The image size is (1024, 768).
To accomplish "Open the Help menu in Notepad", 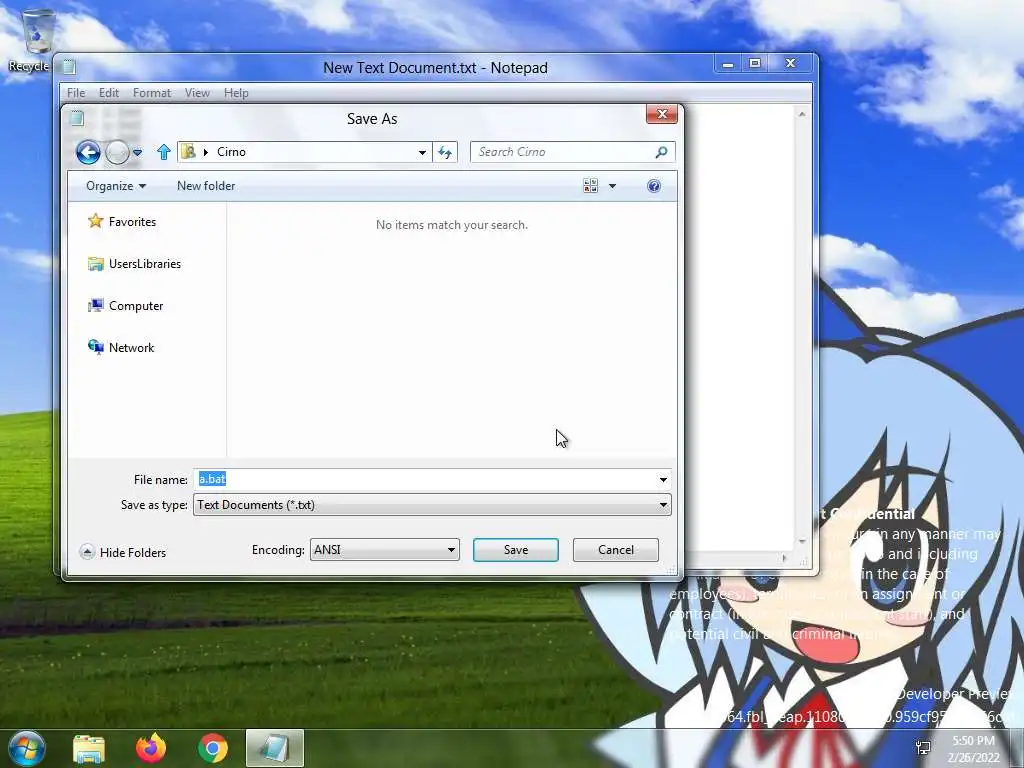I will point(236,93).
